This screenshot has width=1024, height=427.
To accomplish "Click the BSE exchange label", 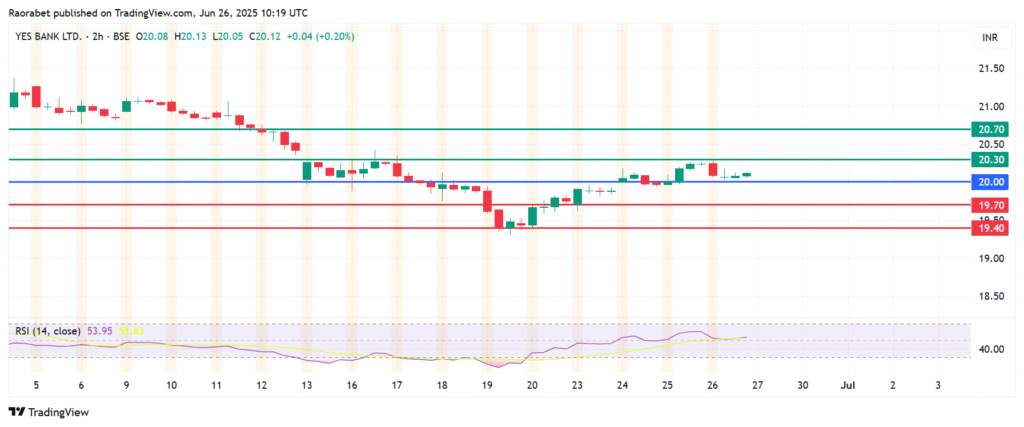I will tap(124, 37).
